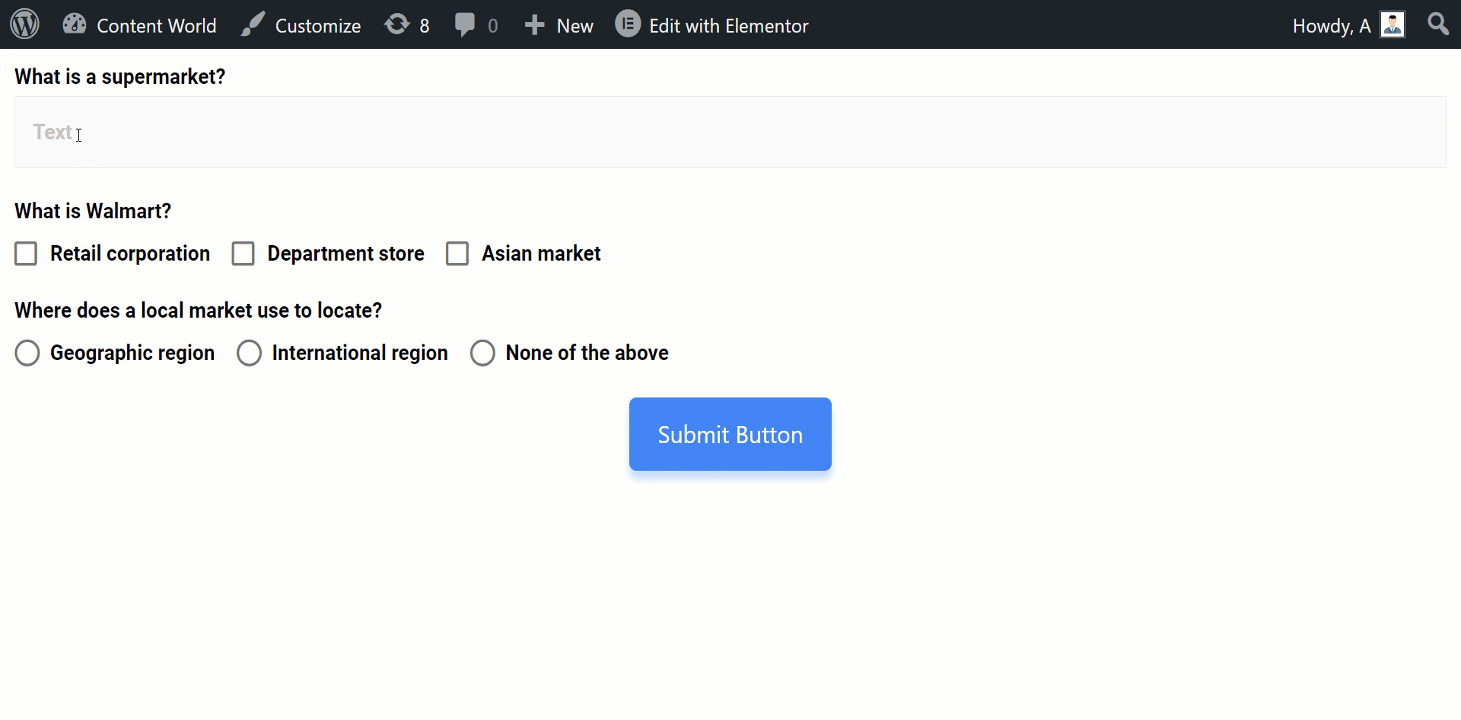1461x720 pixels.
Task: Open the WordPress logo menu
Action: (24, 24)
